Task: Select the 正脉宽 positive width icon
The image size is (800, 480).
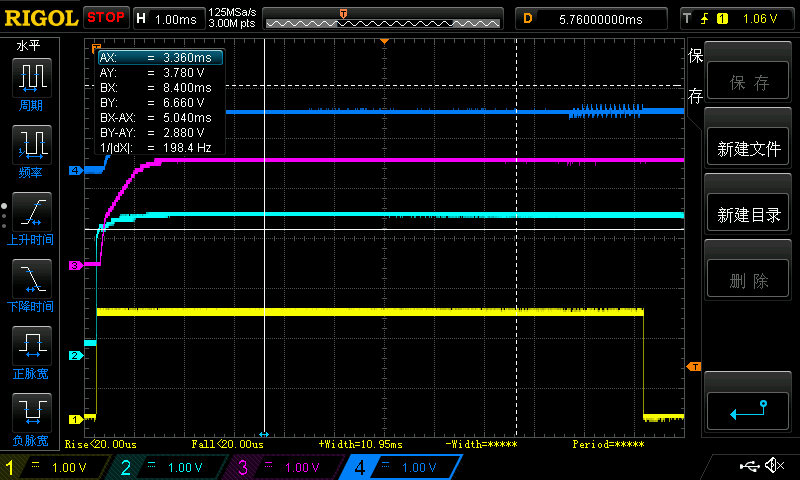Action: click(x=32, y=346)
